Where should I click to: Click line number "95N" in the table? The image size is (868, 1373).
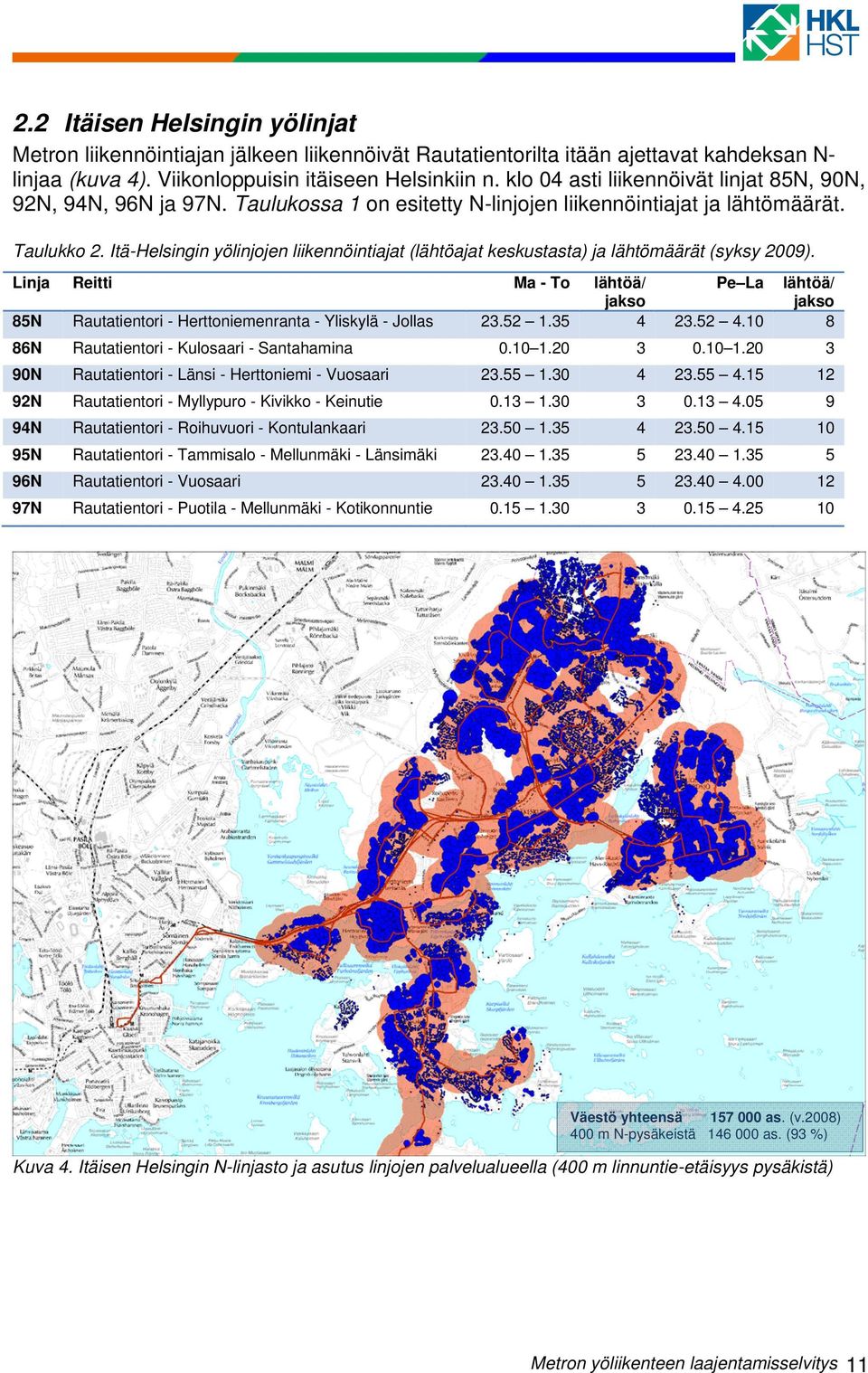27,455
